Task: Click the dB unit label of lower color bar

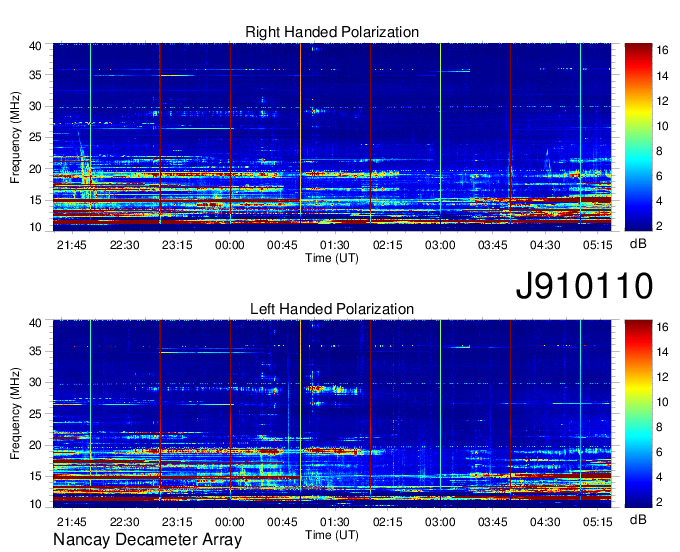Action: point(638,519)
